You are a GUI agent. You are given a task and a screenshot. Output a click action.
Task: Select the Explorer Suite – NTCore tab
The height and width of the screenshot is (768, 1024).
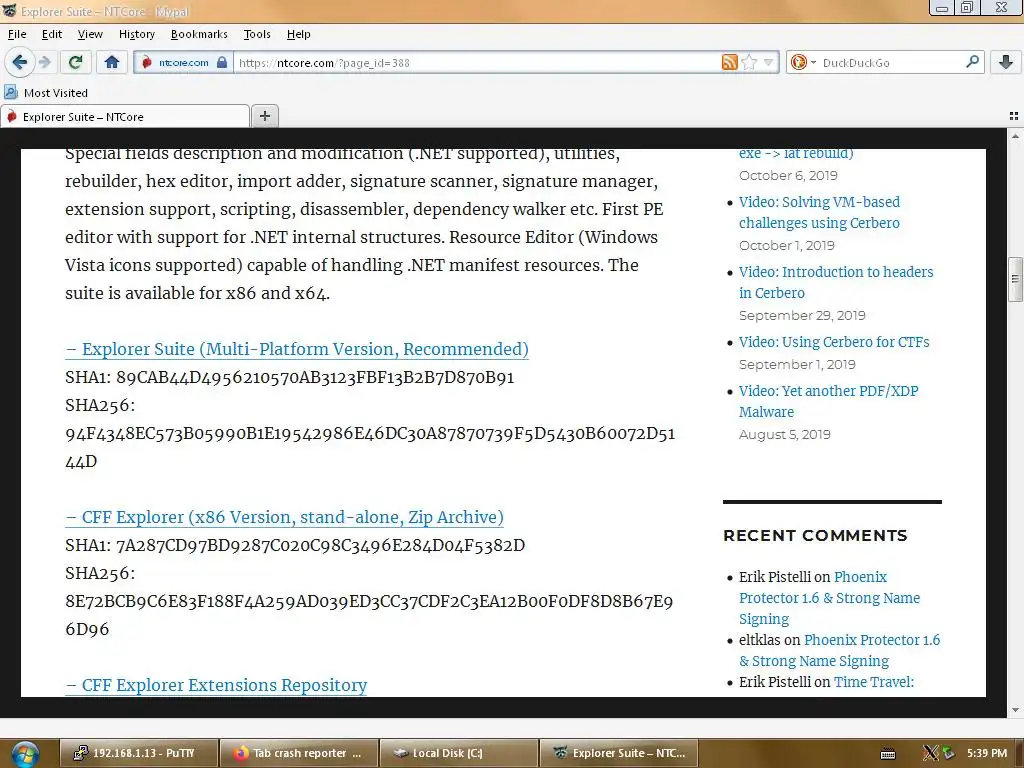[x=125, y=116]
